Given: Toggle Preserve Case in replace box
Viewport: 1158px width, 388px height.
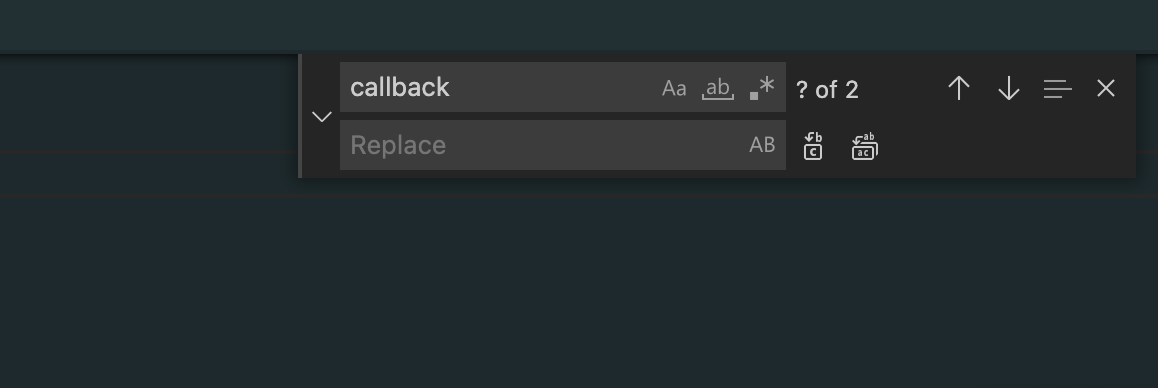Looking at the screenshot, I should (x=762, y=145).
